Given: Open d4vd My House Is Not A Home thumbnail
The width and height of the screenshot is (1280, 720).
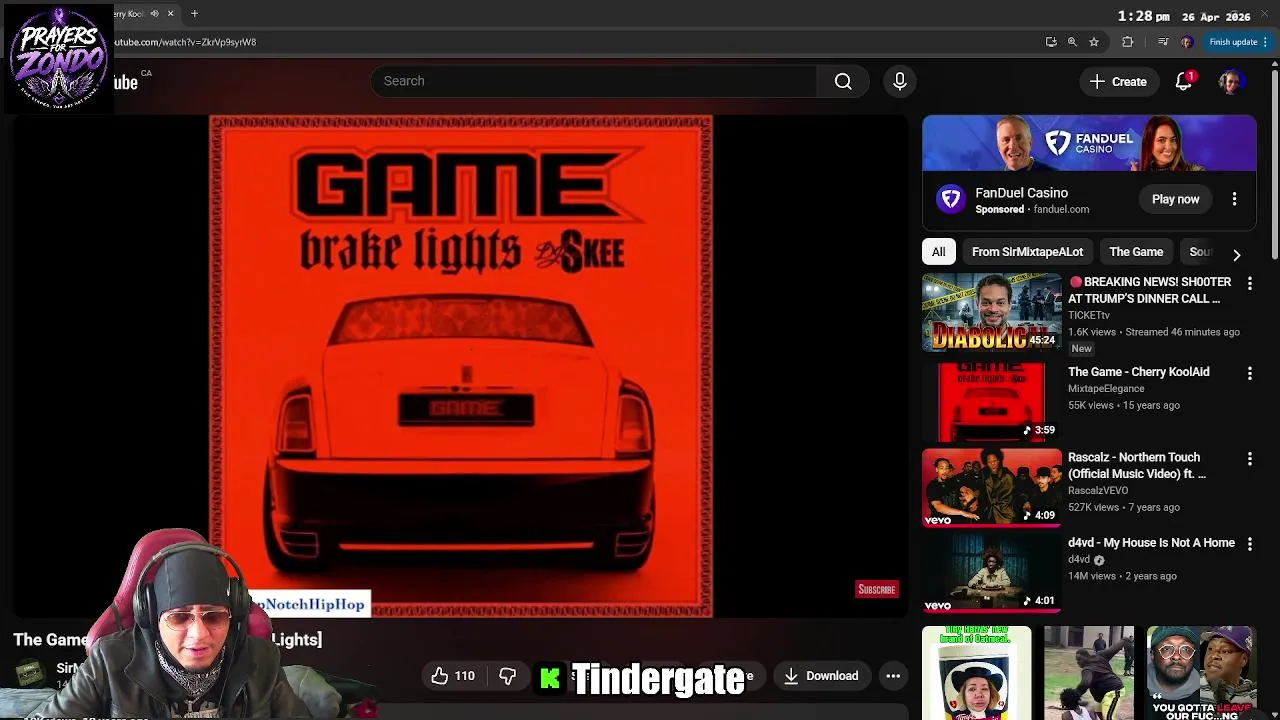Looking at the screenshot, I should [x=990, y=572].
